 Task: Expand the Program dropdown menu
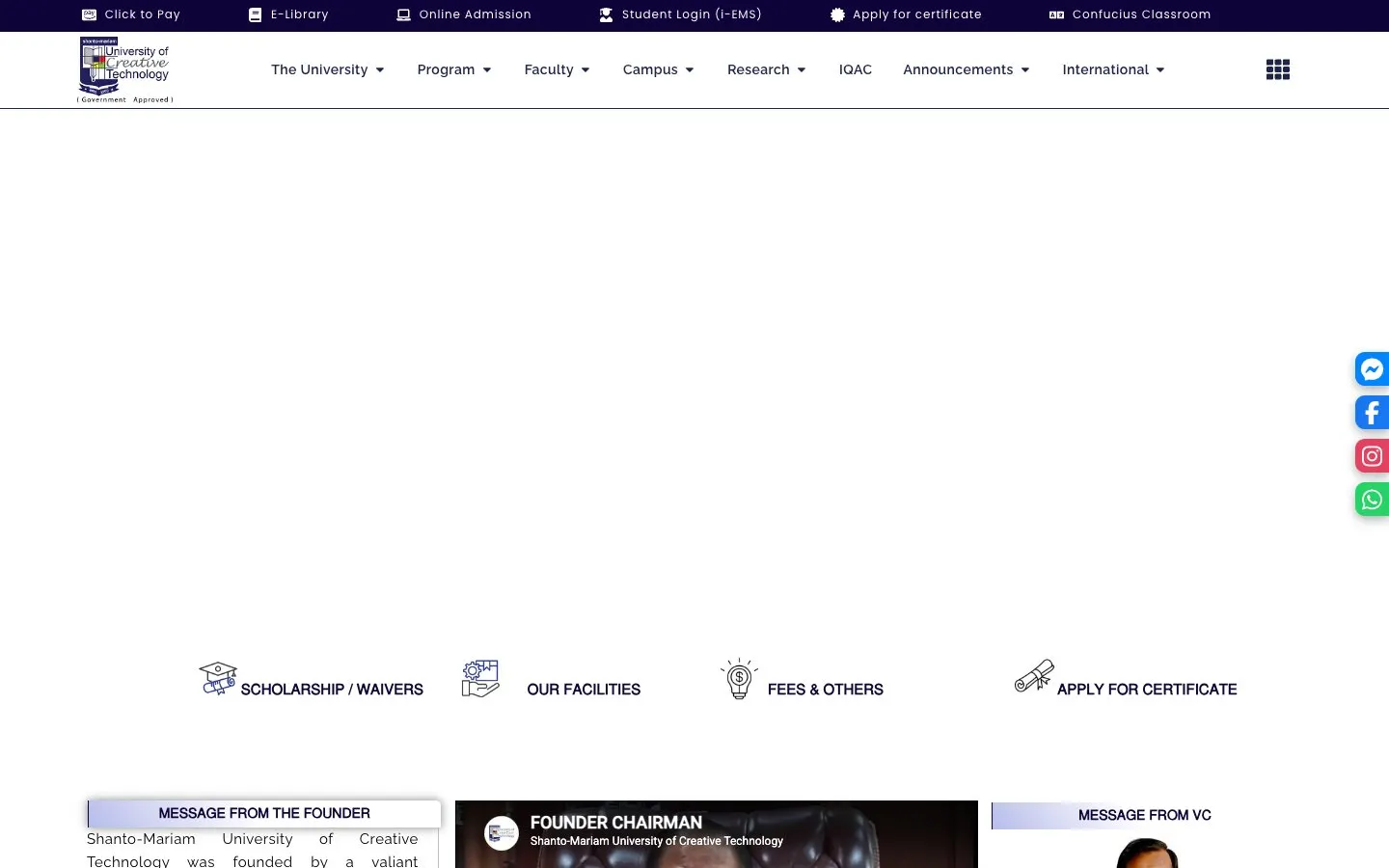click(454, 69)
